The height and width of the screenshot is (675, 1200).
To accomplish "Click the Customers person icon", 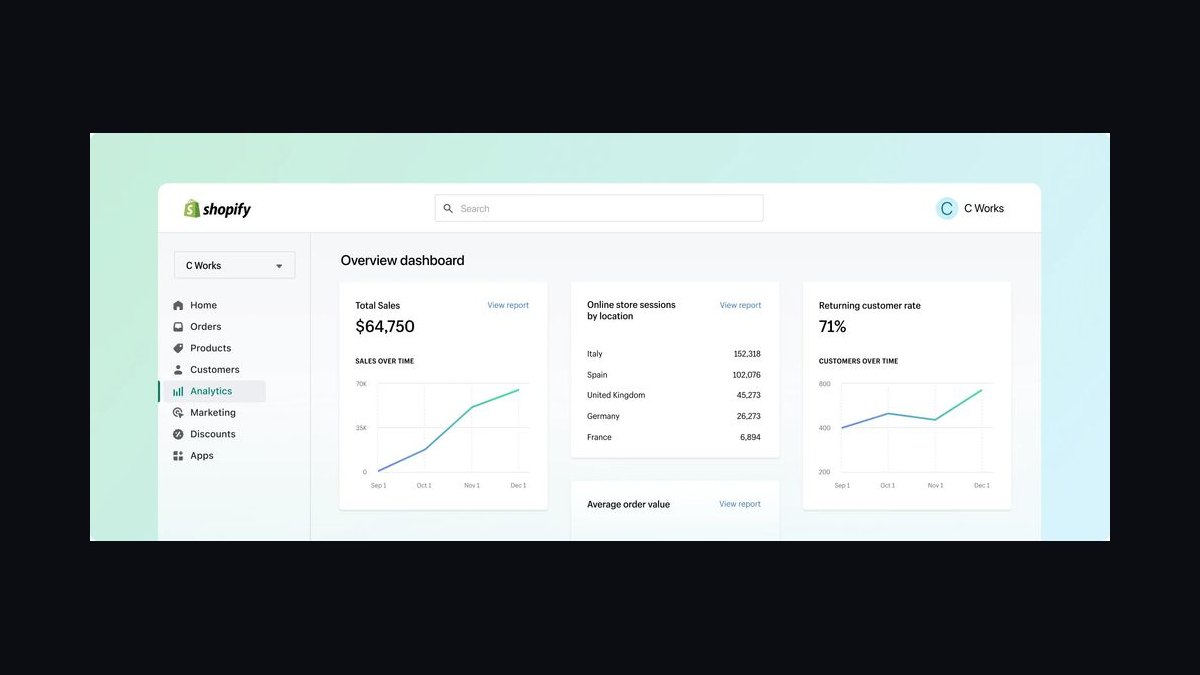I will [178, 370].
